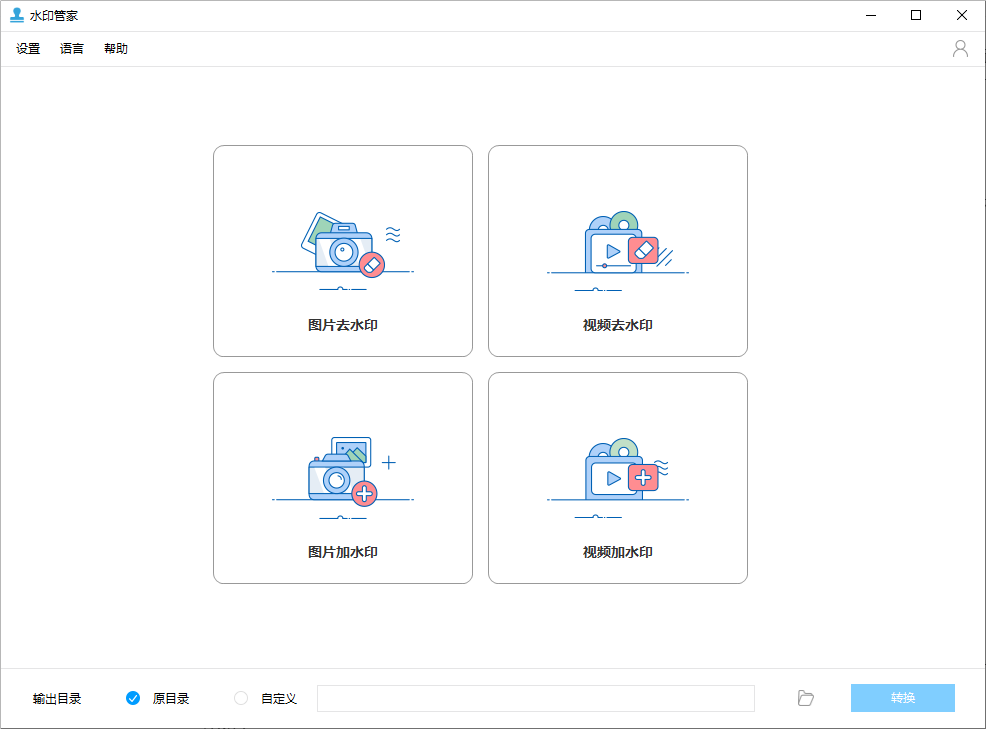Click the 图片去水印 text label
Viewport: 986px width, 729px height.
[x=343, y=324]
